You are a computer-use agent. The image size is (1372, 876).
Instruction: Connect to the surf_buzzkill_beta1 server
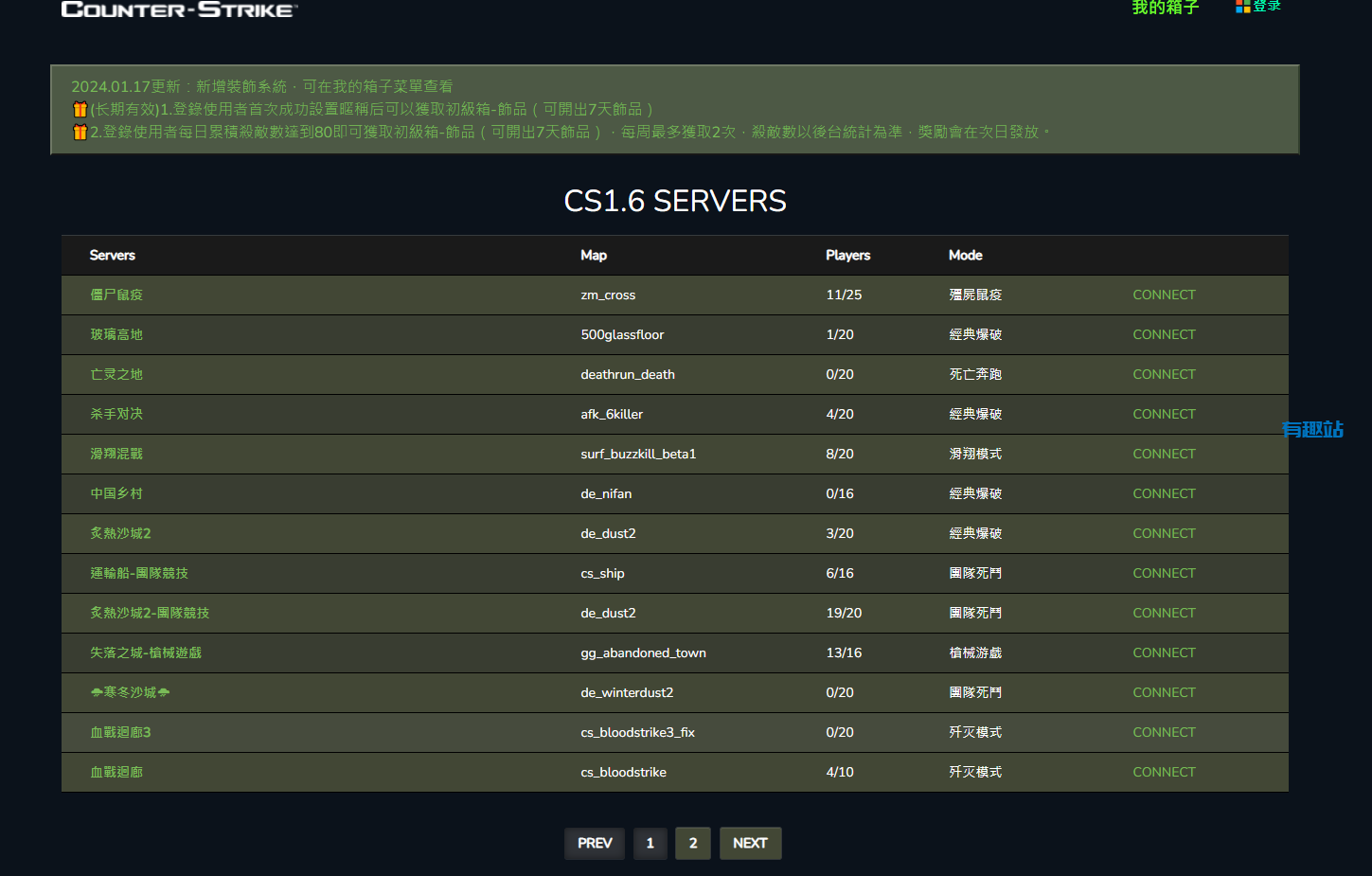[x=1164, y=454]
